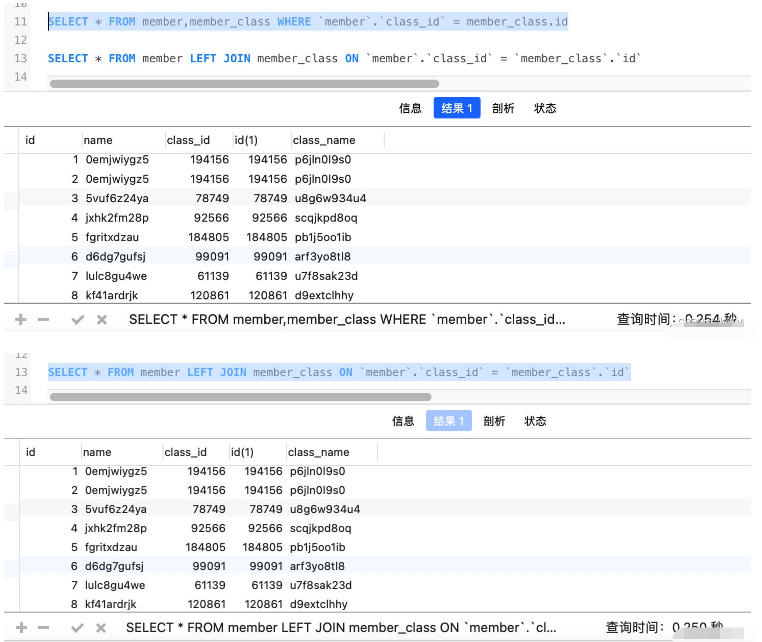Apply changes checkmark in the lower result grid
This screenshot has width=762, height=642.
[77, 628]
